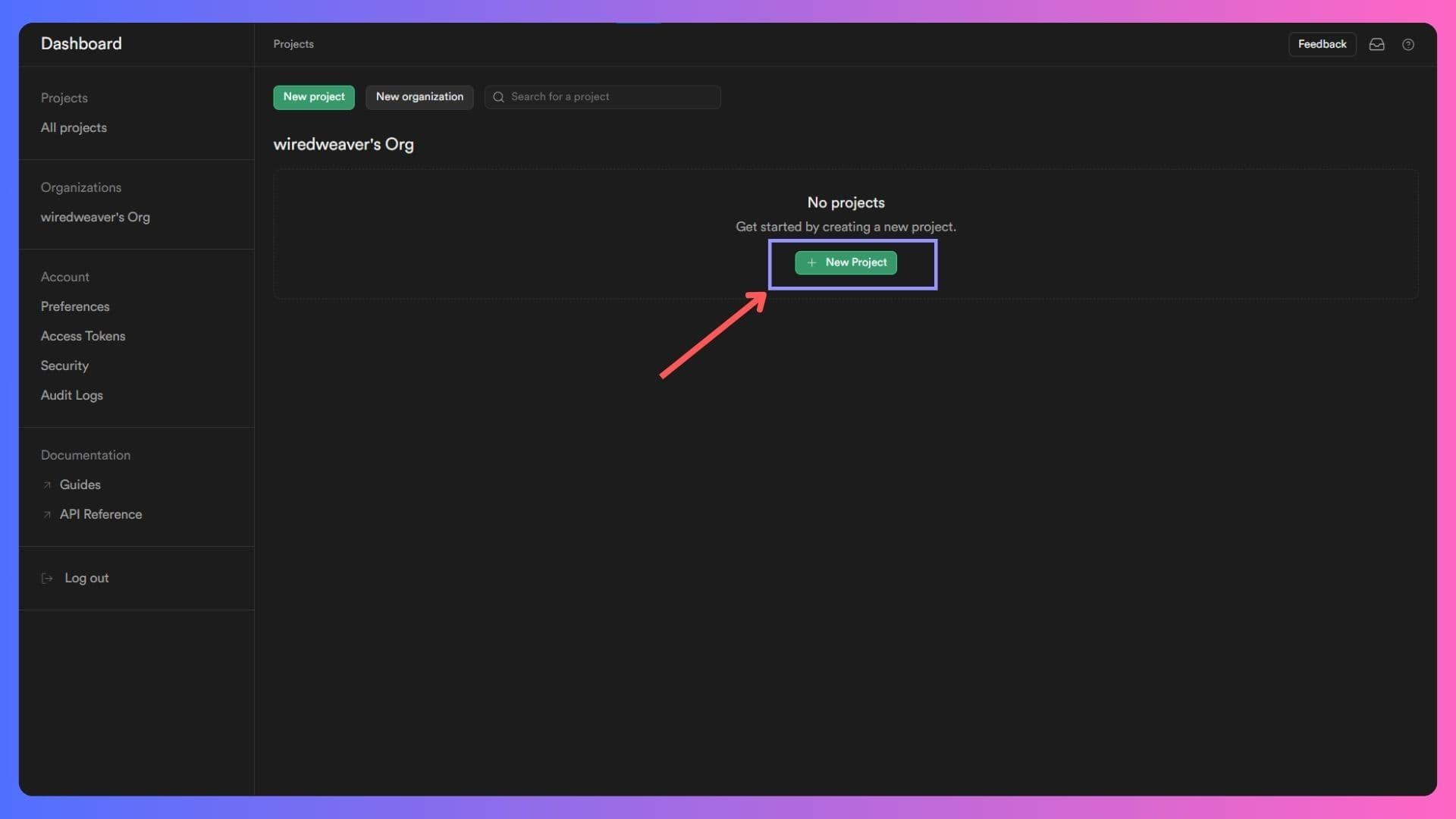This screenshot has height=819, width=1456.
Task: View Audit Logs
Action: tap(72, 395)
